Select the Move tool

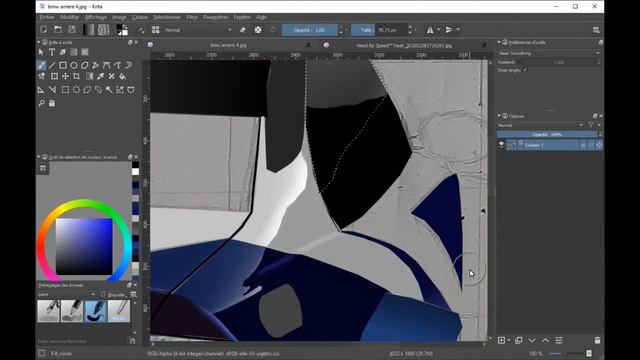(x=65, y=76)
